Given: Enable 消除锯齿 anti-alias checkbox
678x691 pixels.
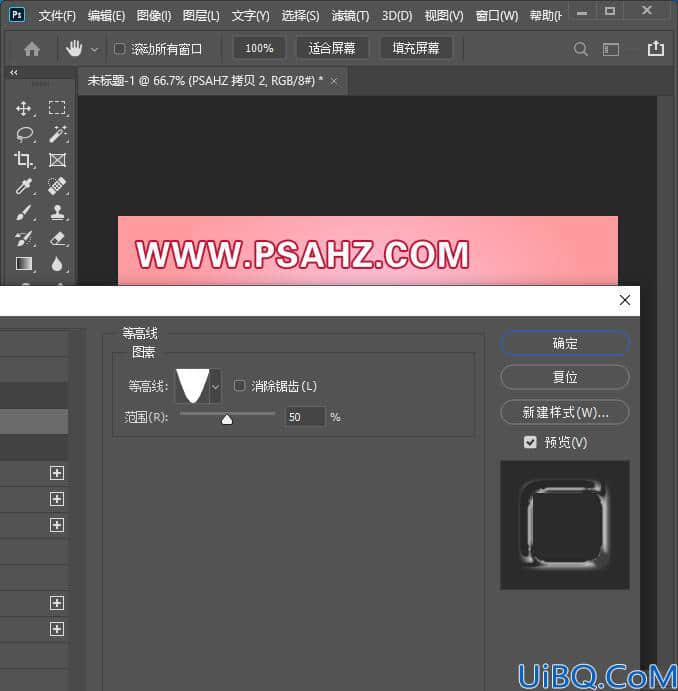Looking at the screenshot, I should coord(240,386).
